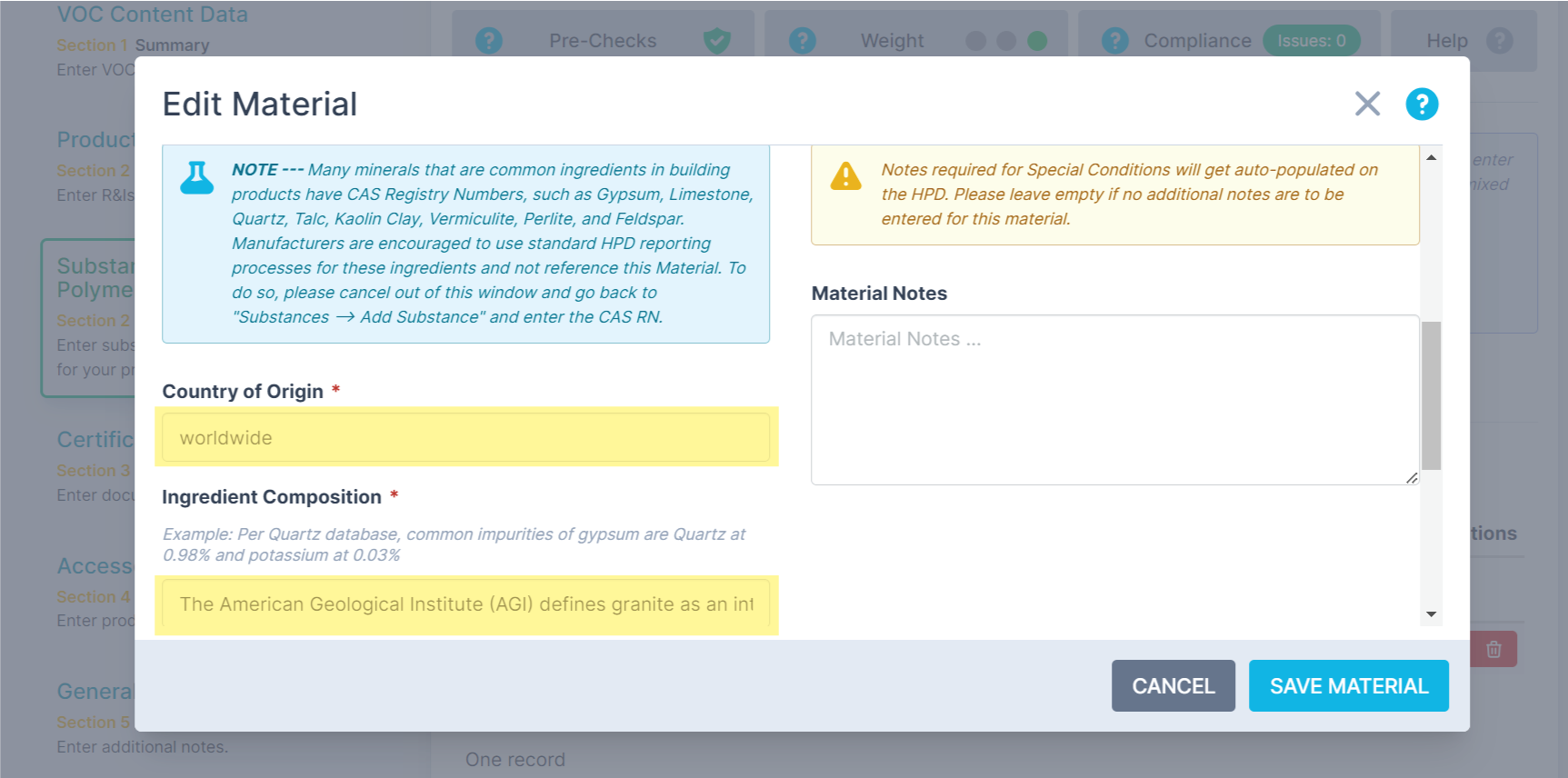Image resolution: width=1568 pixels, height=778 pixels.
Task: Click the Save Material button
Action: (1348, 685)
